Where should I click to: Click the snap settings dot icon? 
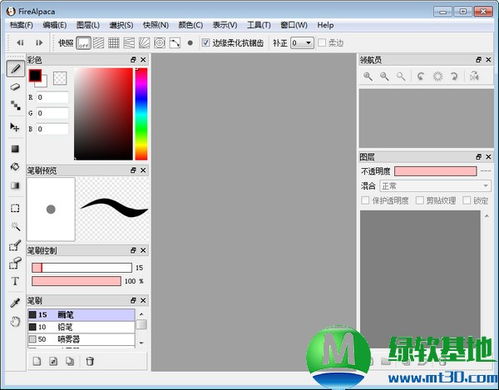(190, 43)
